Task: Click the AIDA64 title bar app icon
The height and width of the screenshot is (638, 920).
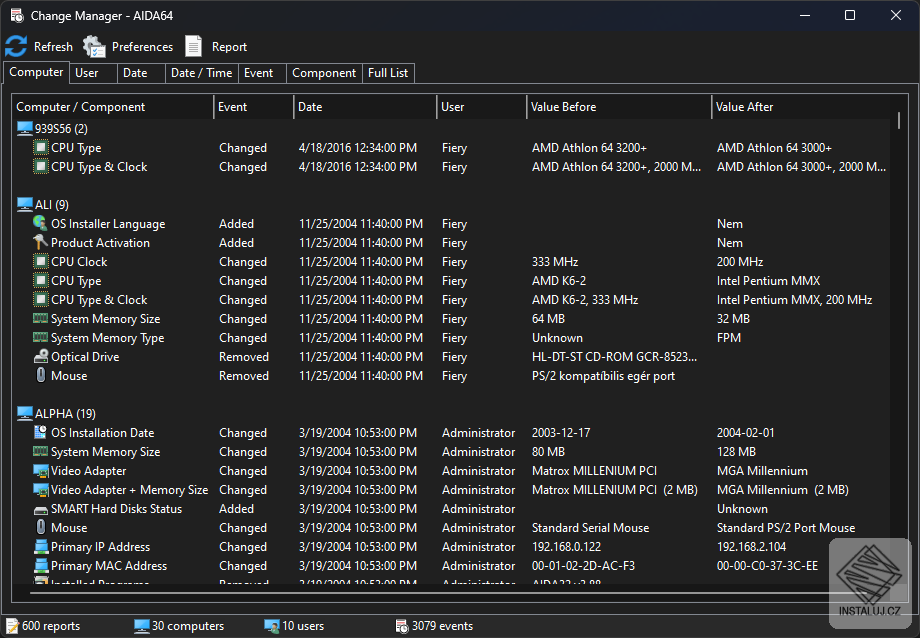Action: click(17, 15)
